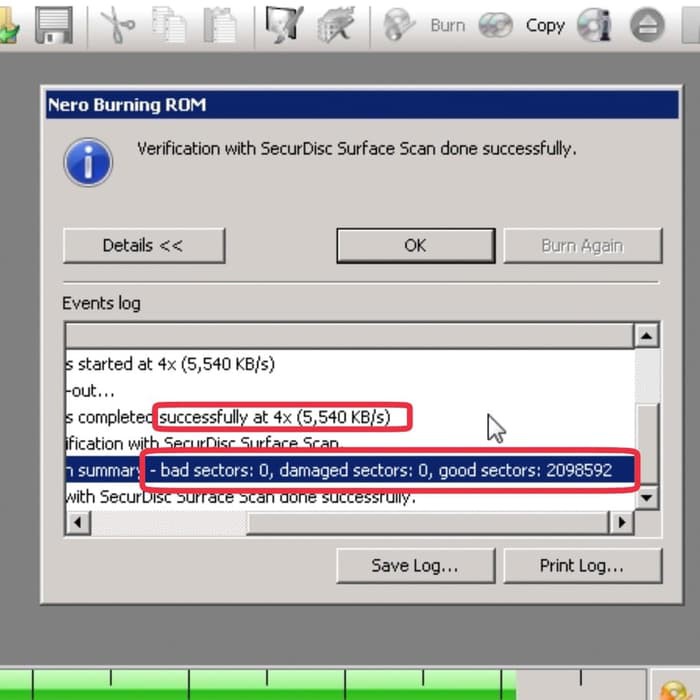Click the Copy disc icon

point(496,25)
